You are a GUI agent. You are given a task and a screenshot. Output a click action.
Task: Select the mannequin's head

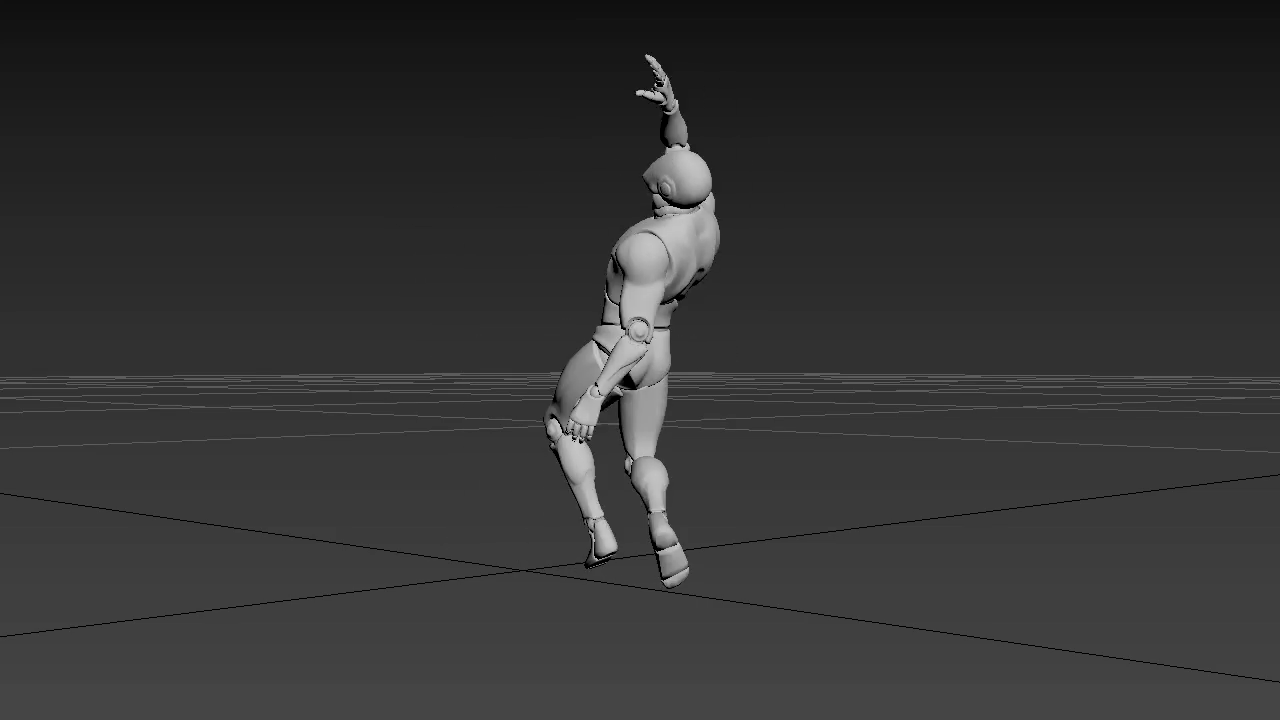pos(678,180)
